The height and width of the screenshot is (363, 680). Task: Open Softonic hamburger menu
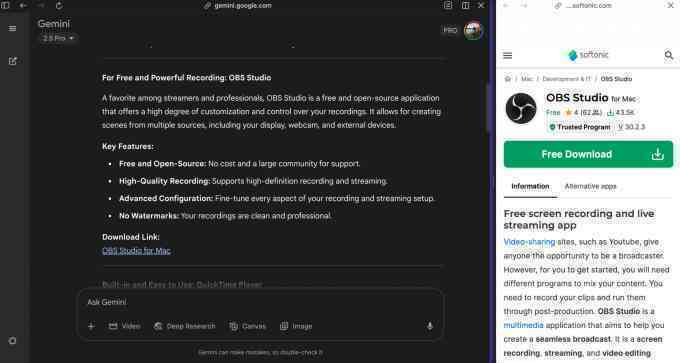(x=507, y=56)
